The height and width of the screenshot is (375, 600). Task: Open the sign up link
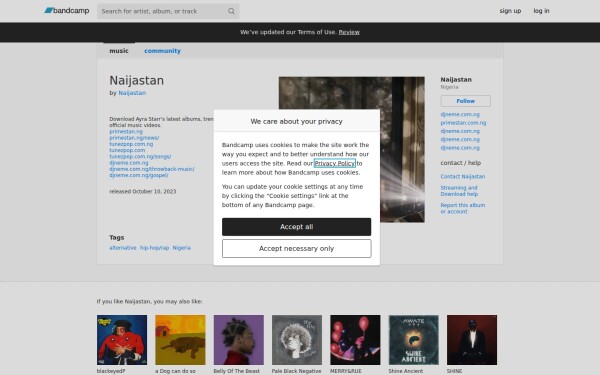coord(510,11)
